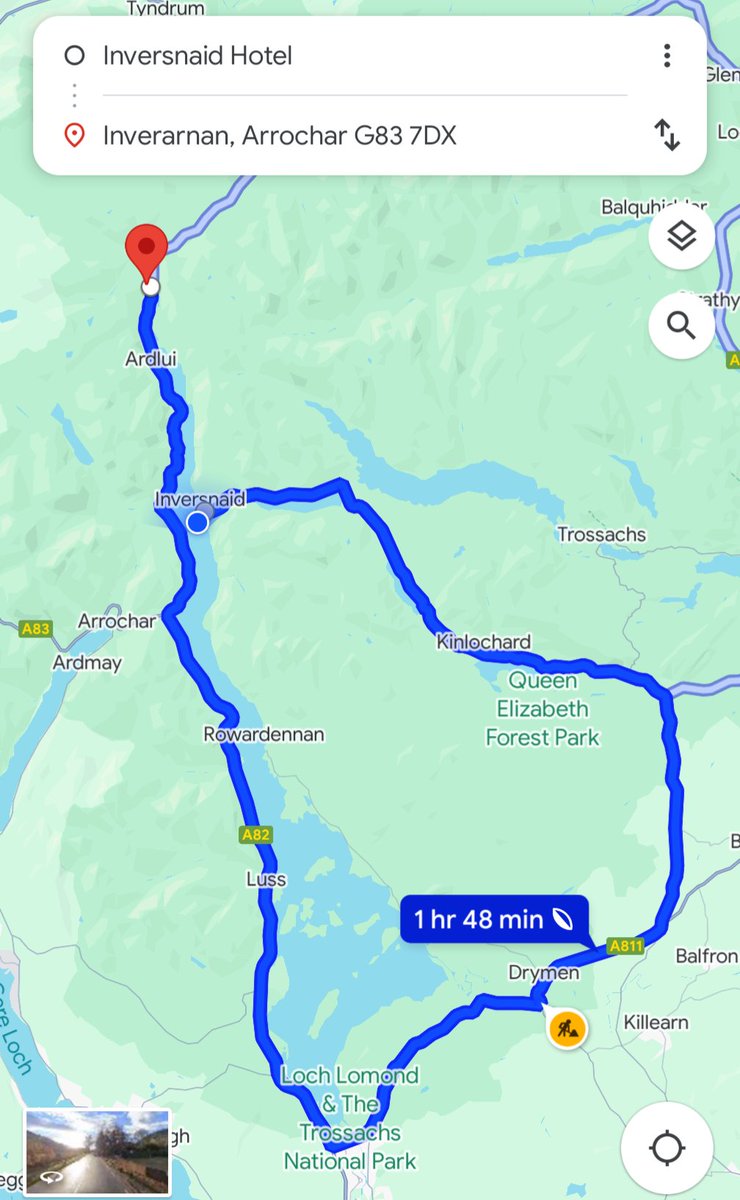Tap the Kinlochard place label
The image size is (740, 1200).
click(484, 641)
